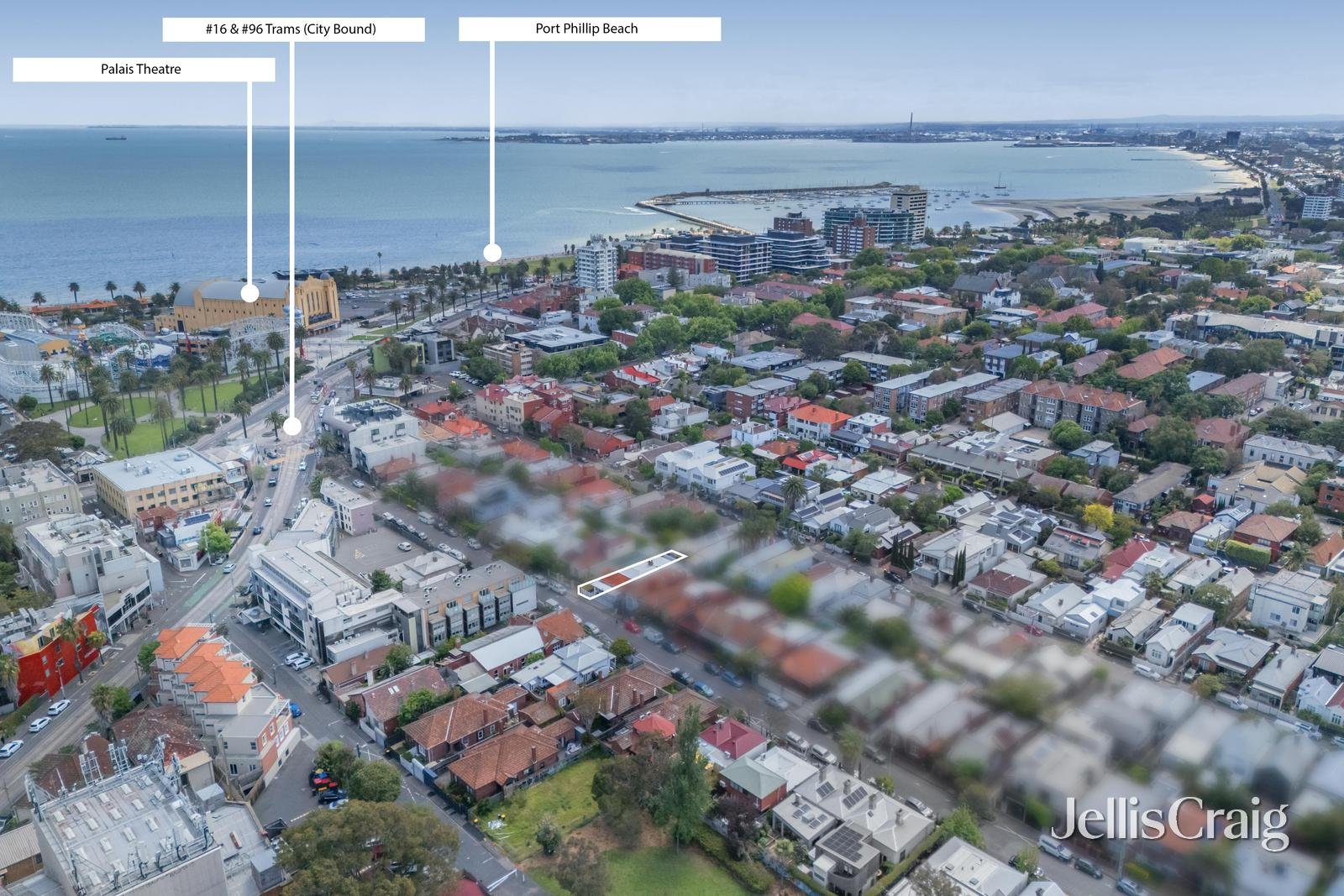Click the highlighted property boundary outline
1344x896 pixels.
click(x=632, y=571)
